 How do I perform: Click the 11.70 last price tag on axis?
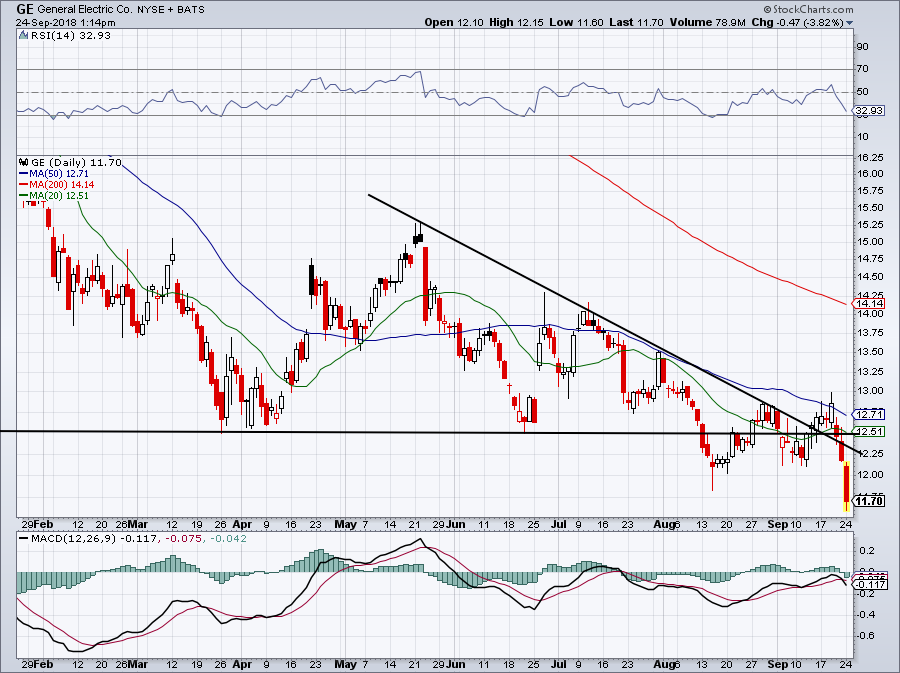(870, 501)
